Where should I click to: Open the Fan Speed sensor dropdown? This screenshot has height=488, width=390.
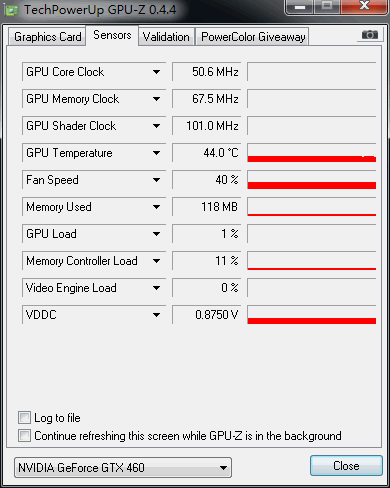click(156, 180)
